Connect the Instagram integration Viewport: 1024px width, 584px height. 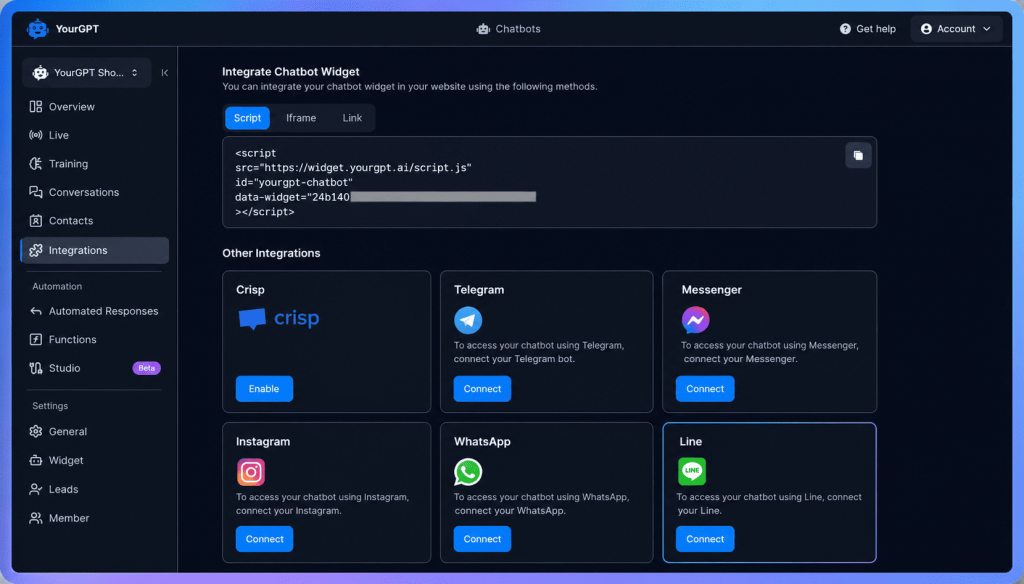264,539
